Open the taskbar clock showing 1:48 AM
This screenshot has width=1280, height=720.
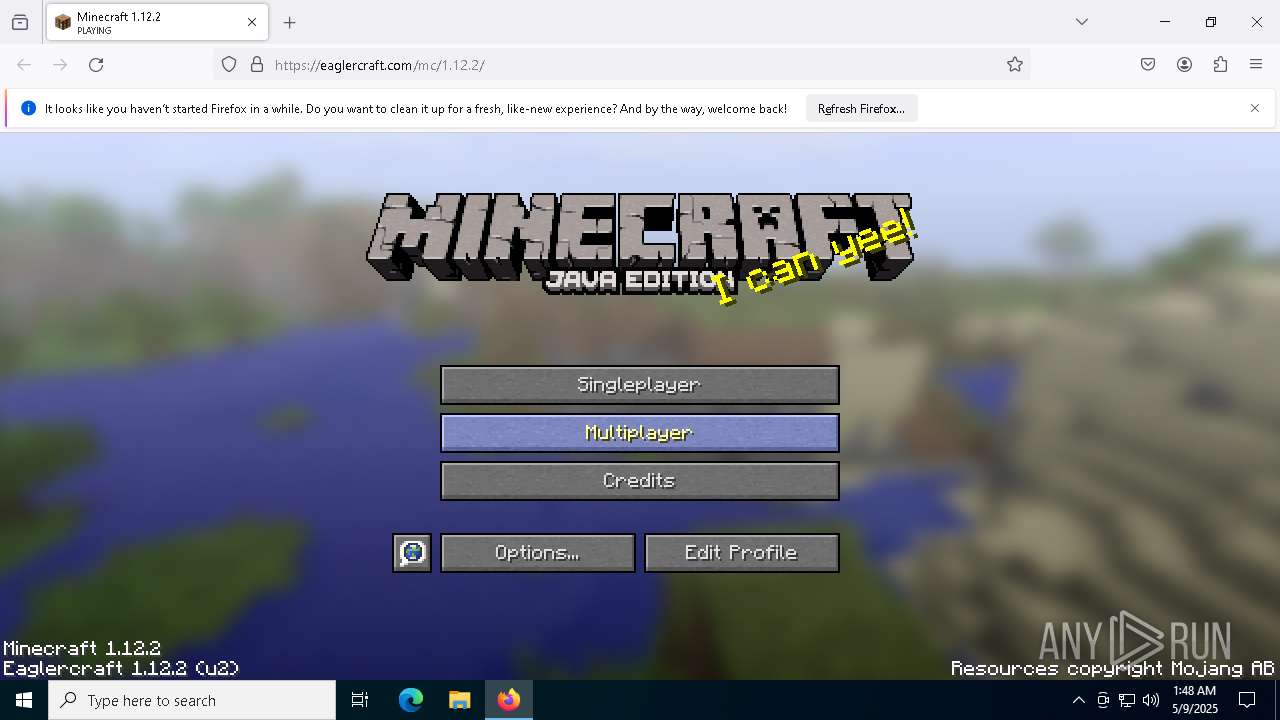(1194, 700)
